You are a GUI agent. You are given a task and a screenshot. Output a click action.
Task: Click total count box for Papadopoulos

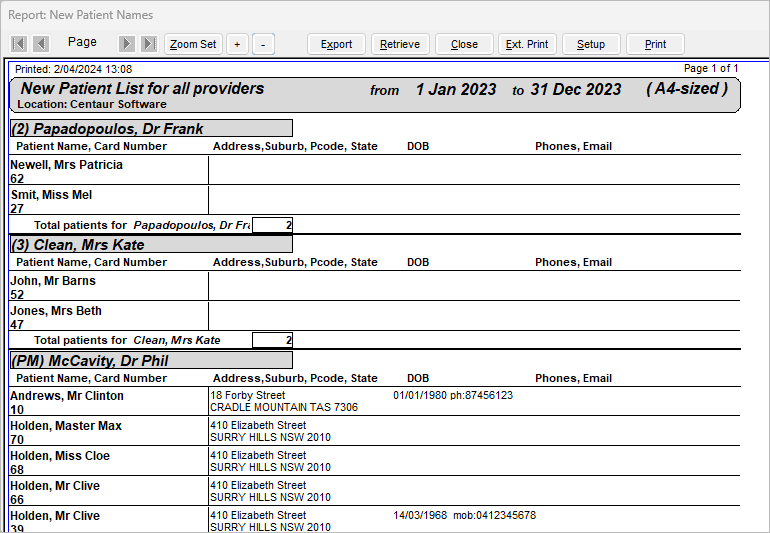273,225
